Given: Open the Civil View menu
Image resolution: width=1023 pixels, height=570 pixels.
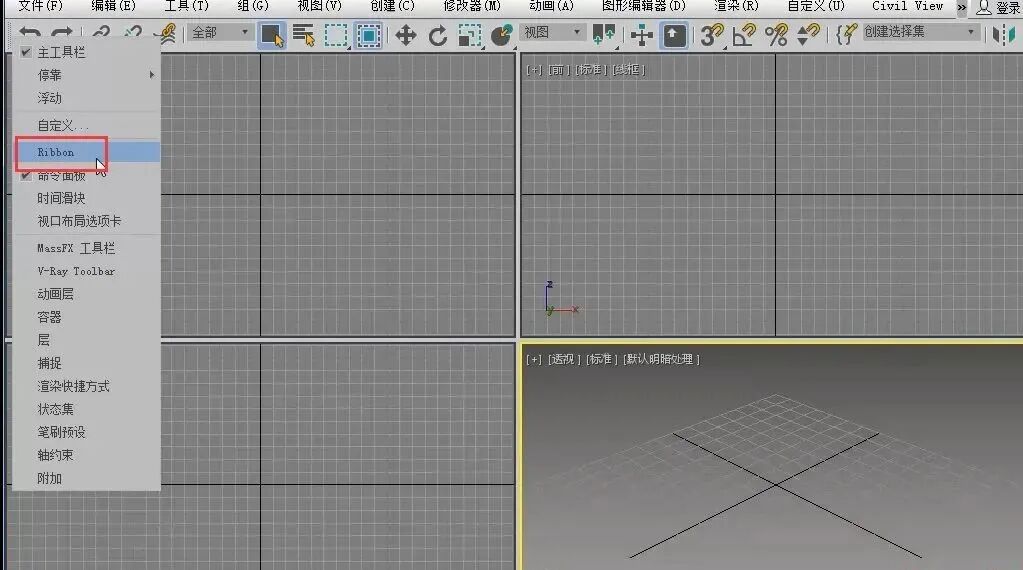Looking at the screenshot, I should pos(908,7).
